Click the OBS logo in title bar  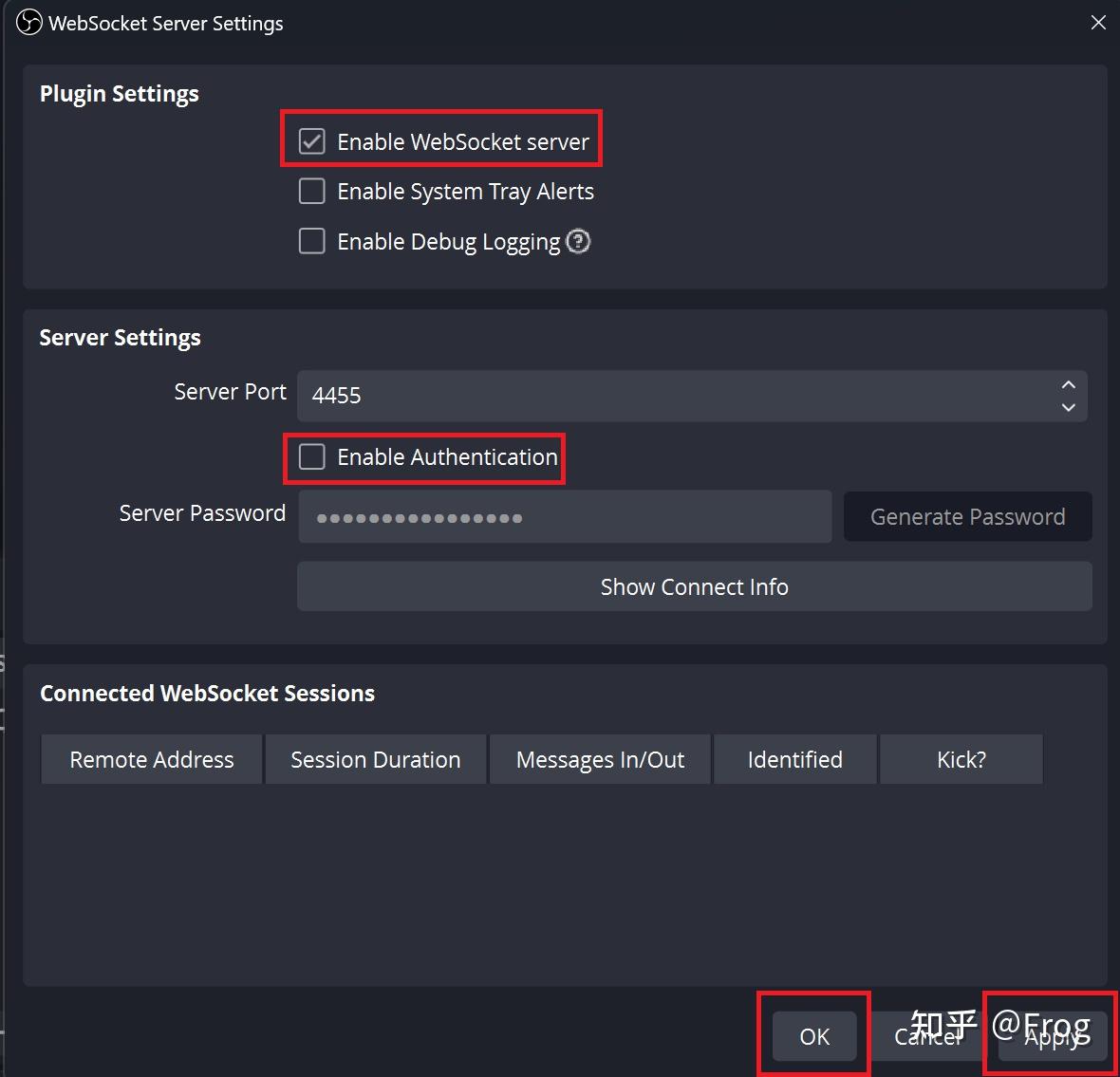tap(29, 23)
